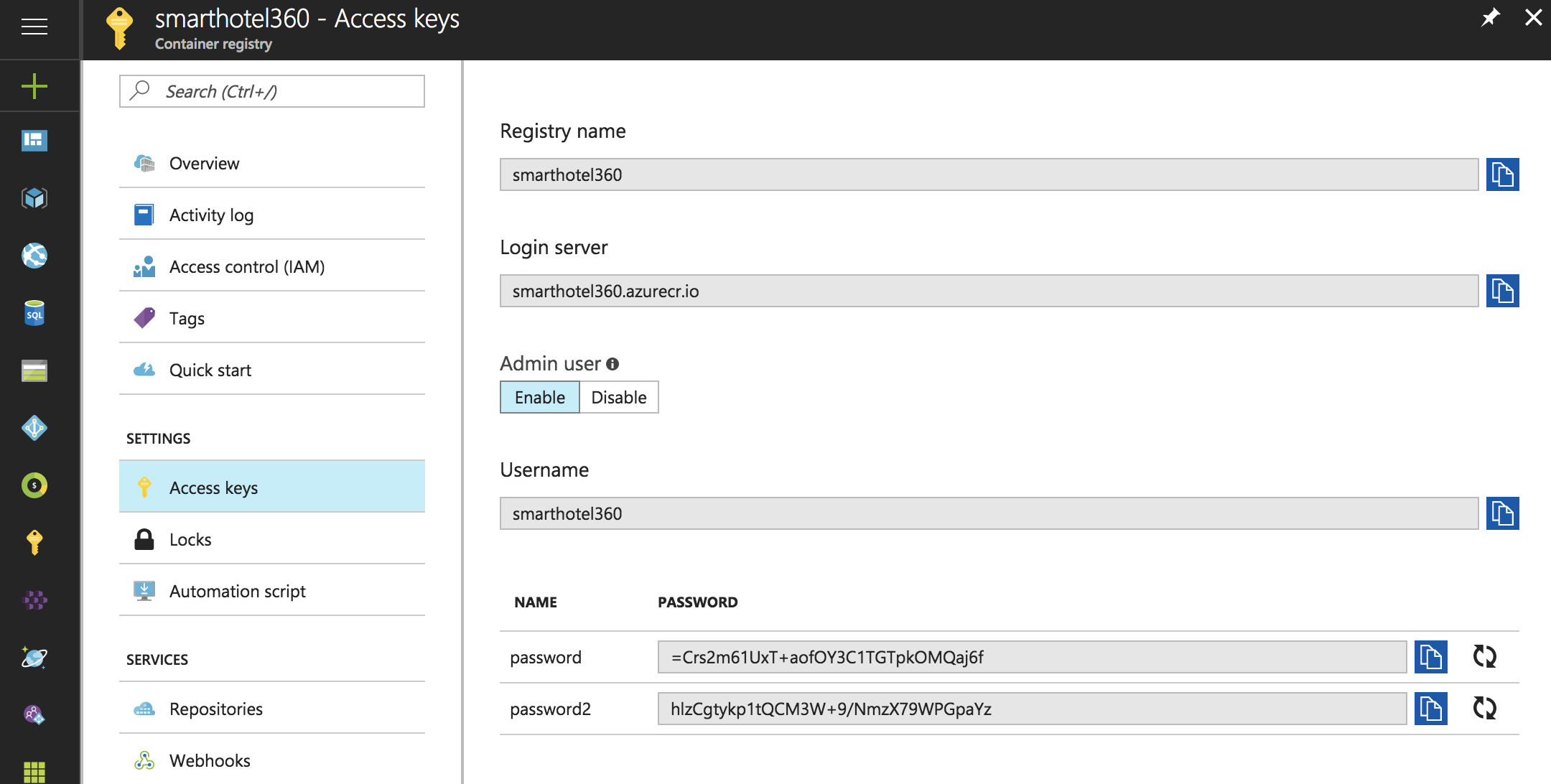Enable the Admin user toggle

(x=538, y=396)
